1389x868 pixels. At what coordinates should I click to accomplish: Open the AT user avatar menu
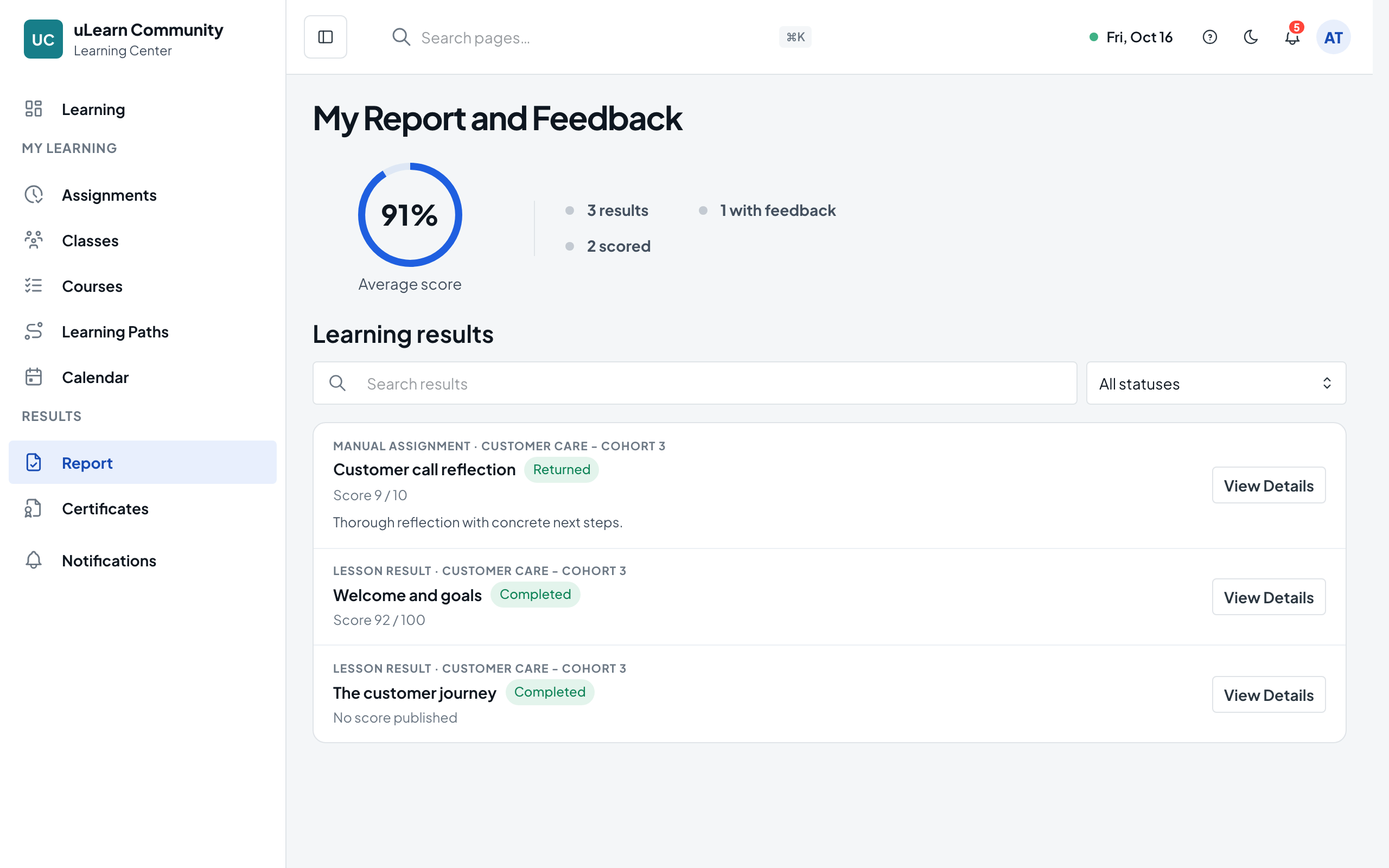click(x=1333, y=37)
